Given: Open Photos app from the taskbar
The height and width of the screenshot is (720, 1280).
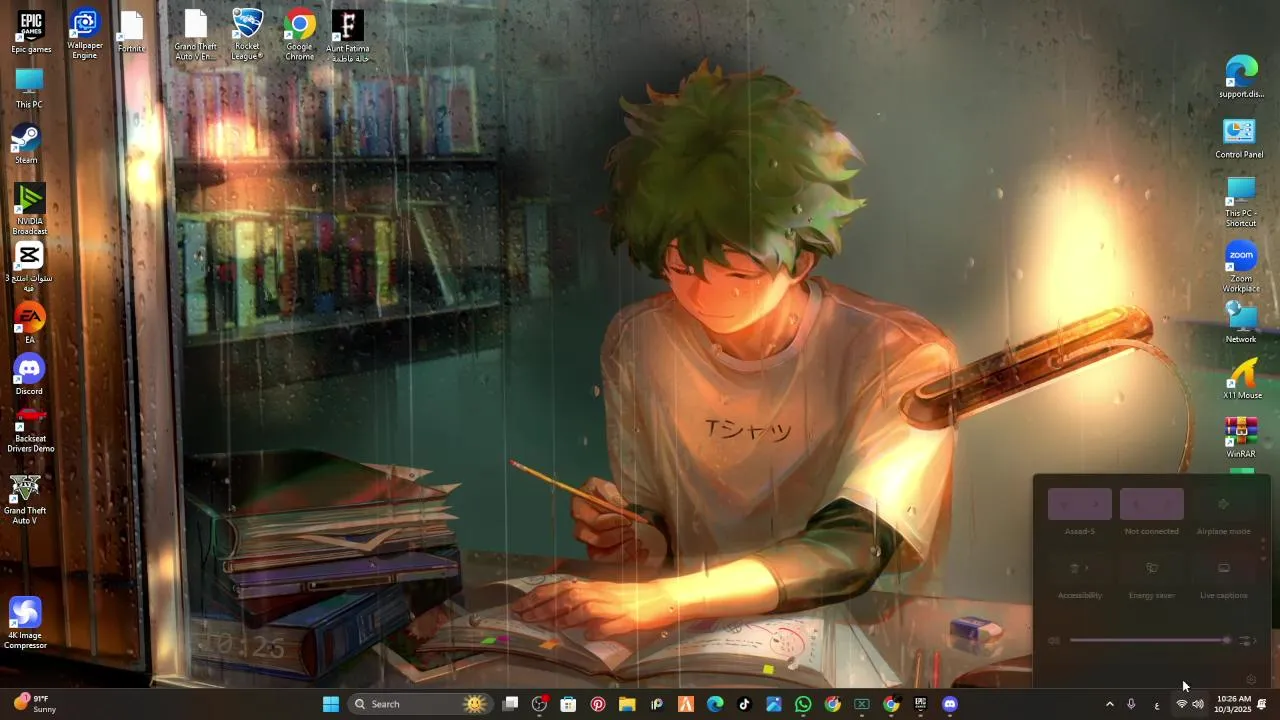Looking at the screenshot, I should click(x=773, y=704).
